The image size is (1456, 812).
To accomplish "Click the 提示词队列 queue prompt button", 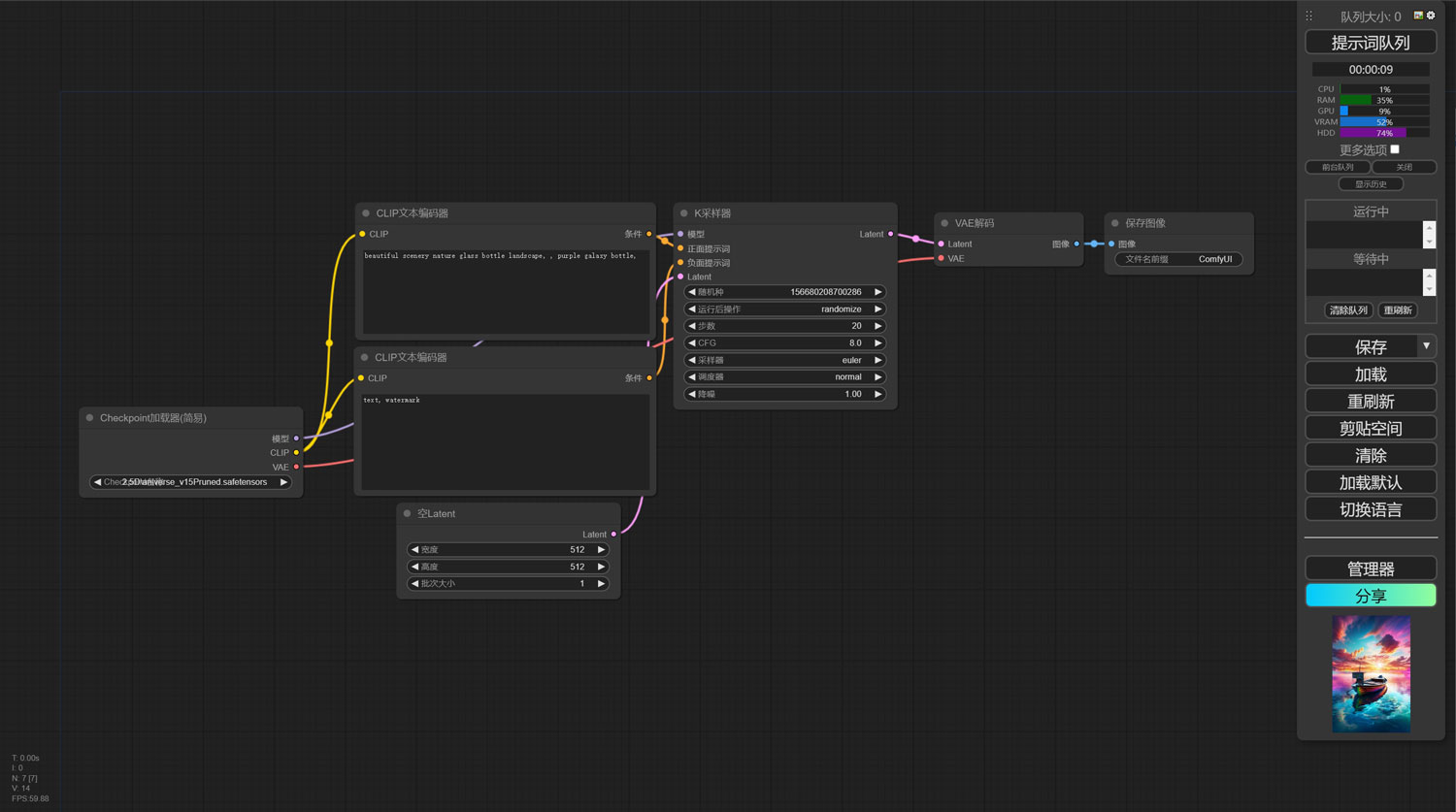I will pyautogui.click(x=1370, y=43).
